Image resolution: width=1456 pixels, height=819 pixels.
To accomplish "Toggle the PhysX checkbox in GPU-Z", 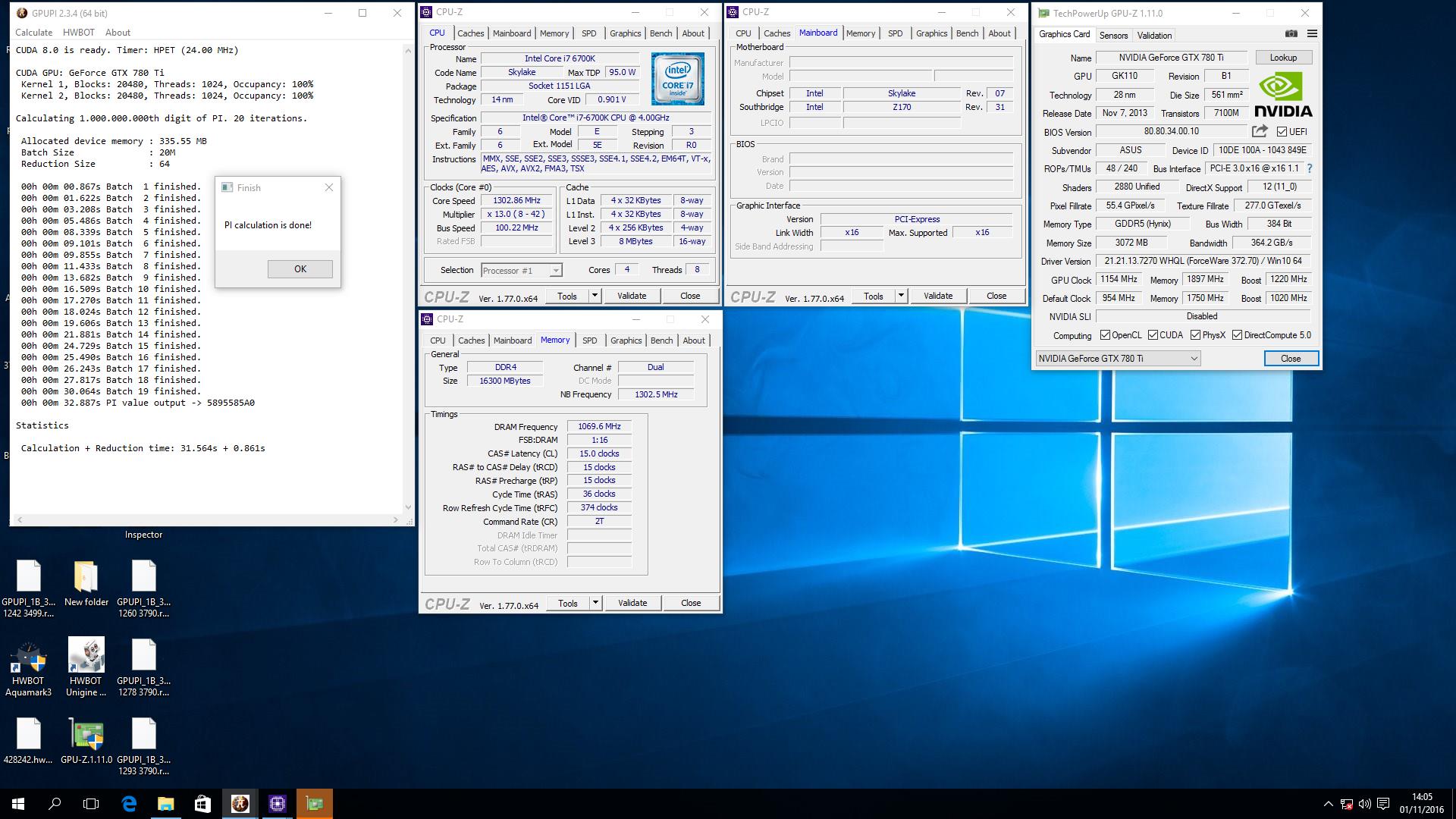I will [x=1195, y=335].
